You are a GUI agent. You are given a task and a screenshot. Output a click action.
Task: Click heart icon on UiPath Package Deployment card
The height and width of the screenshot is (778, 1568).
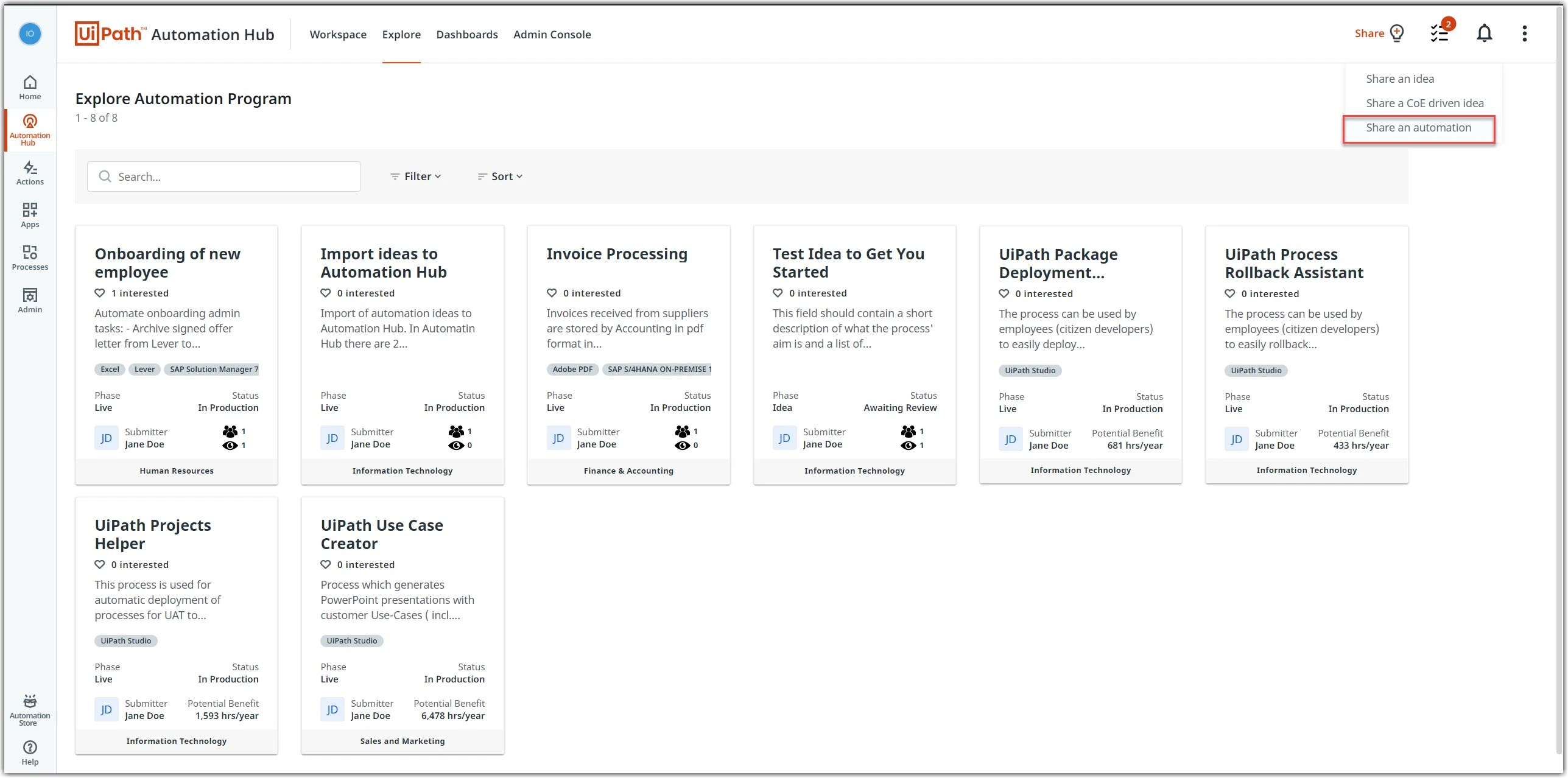tap(1004, 293)
